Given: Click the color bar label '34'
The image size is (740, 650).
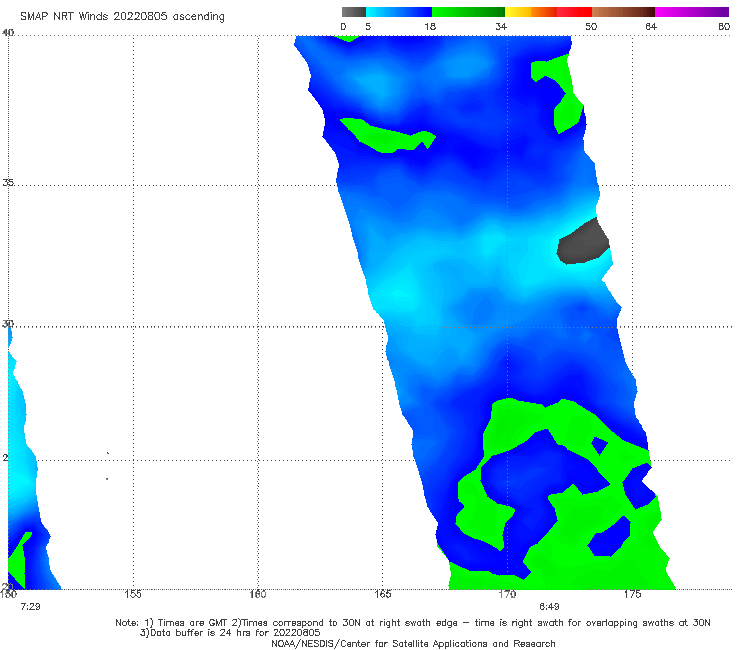Looking at the screenshot, I should (501, 26).
